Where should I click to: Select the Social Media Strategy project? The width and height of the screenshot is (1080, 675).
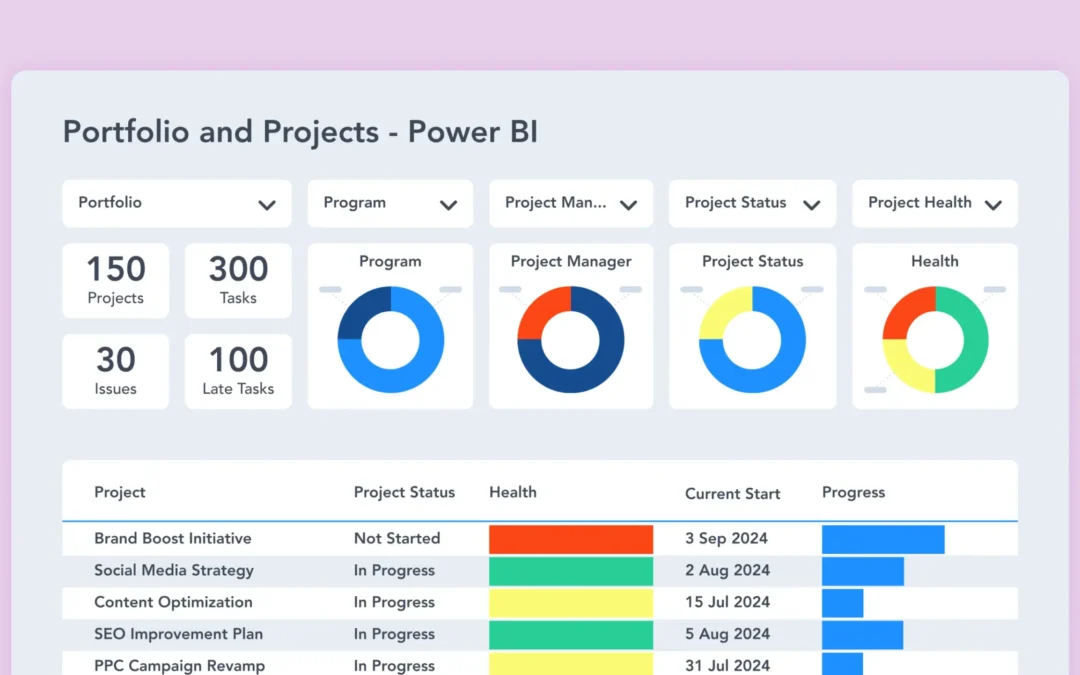(173, 570)
